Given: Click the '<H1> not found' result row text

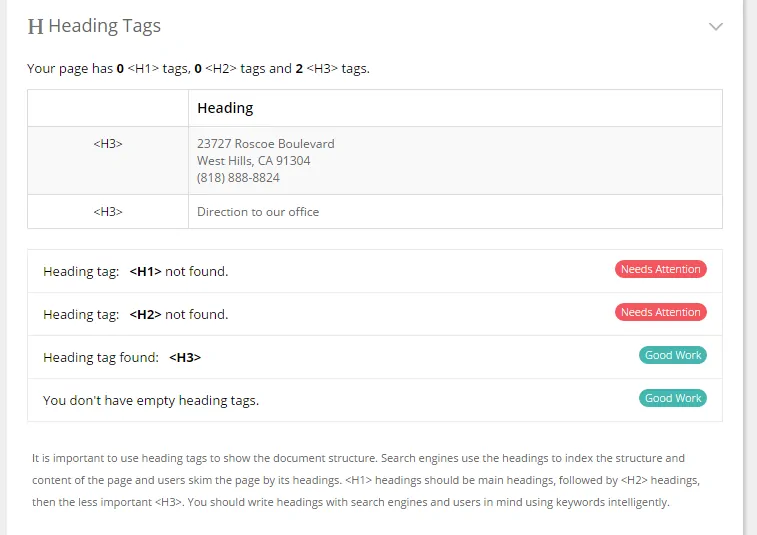Looking at the screenshot, I should pos(136,271).
